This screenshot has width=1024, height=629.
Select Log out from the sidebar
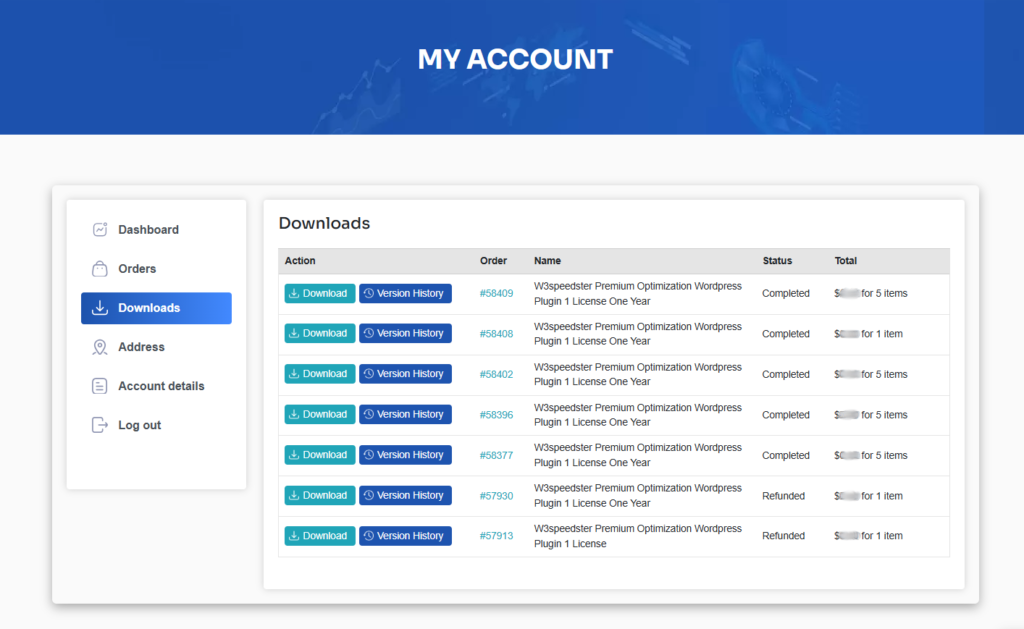tap(140, 424)
